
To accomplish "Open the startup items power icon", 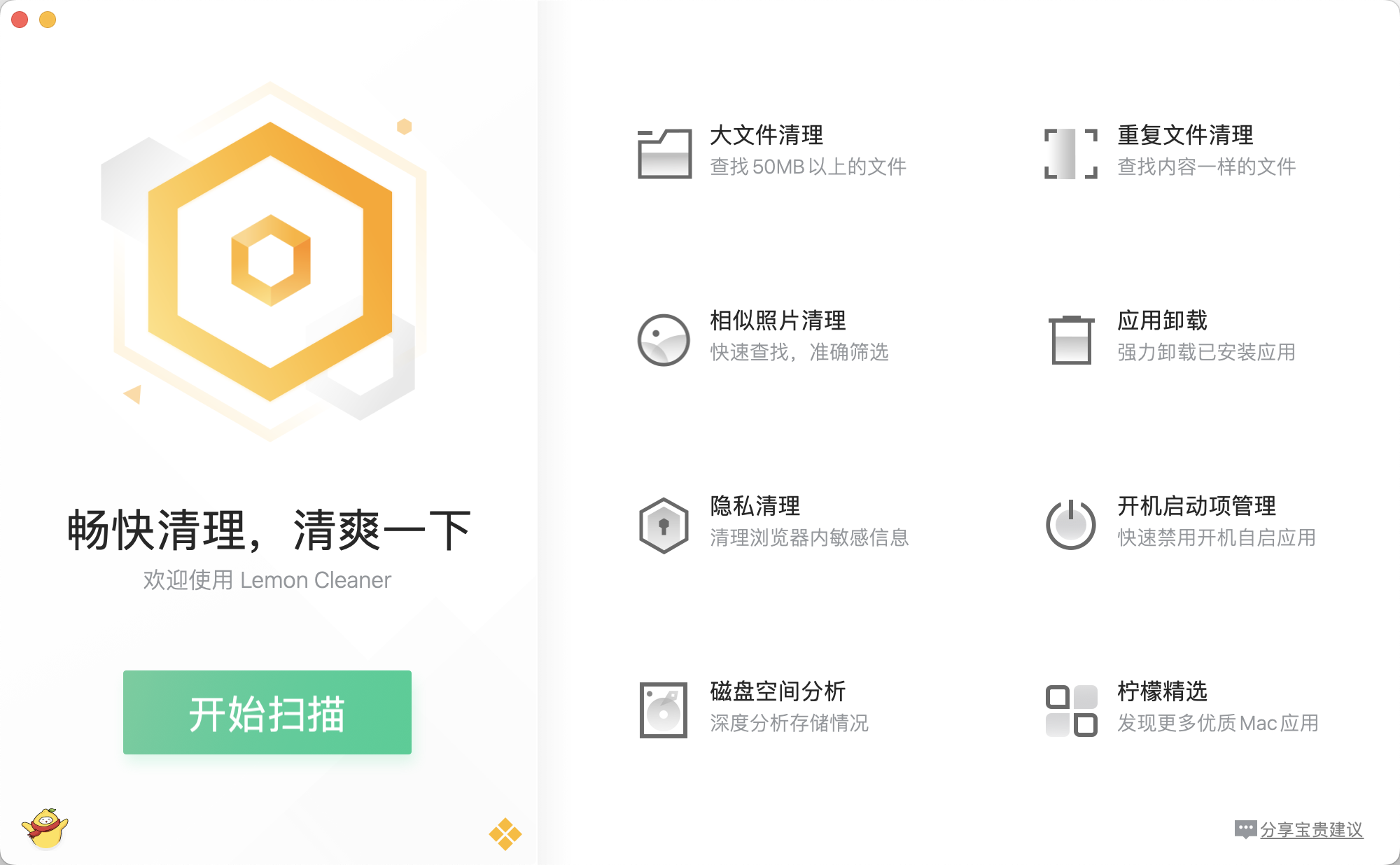I will (1070, 524).
